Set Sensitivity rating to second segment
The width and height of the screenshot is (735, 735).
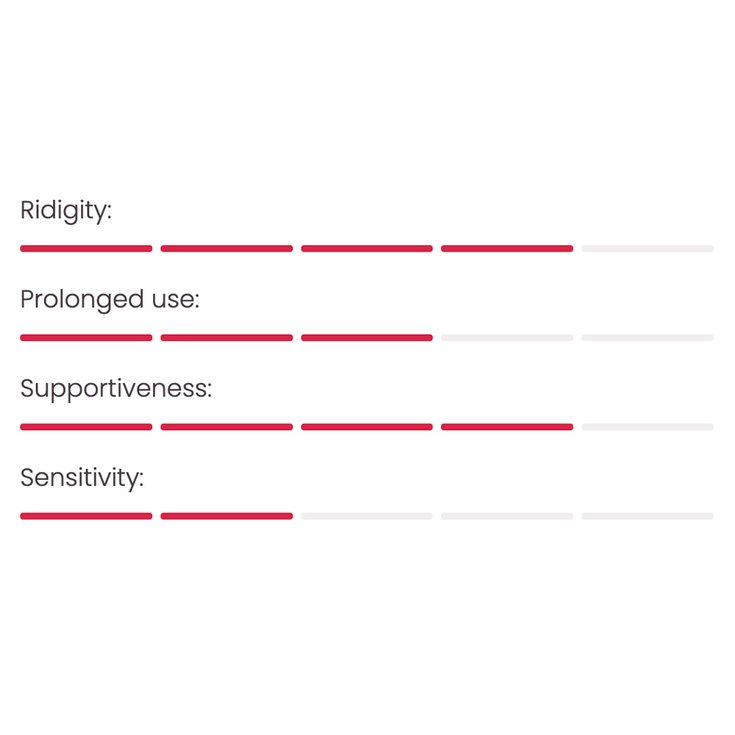(x=227, y=516)
